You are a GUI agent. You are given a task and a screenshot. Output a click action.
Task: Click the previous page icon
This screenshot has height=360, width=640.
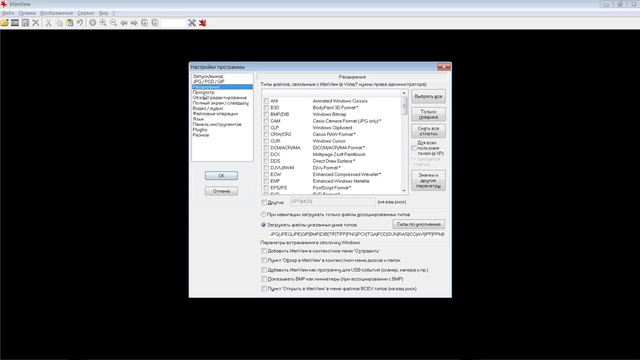(x=144, y=23)
